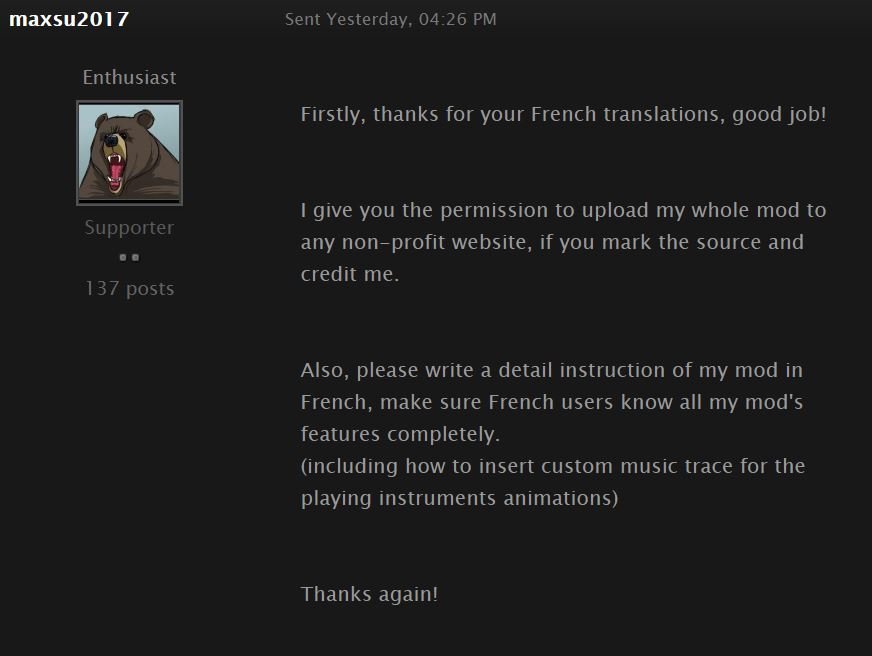Viewport: 872px width, 656px height.
Task: Open maxsu2017's profile from the username
Action: (x=69, y=19)
